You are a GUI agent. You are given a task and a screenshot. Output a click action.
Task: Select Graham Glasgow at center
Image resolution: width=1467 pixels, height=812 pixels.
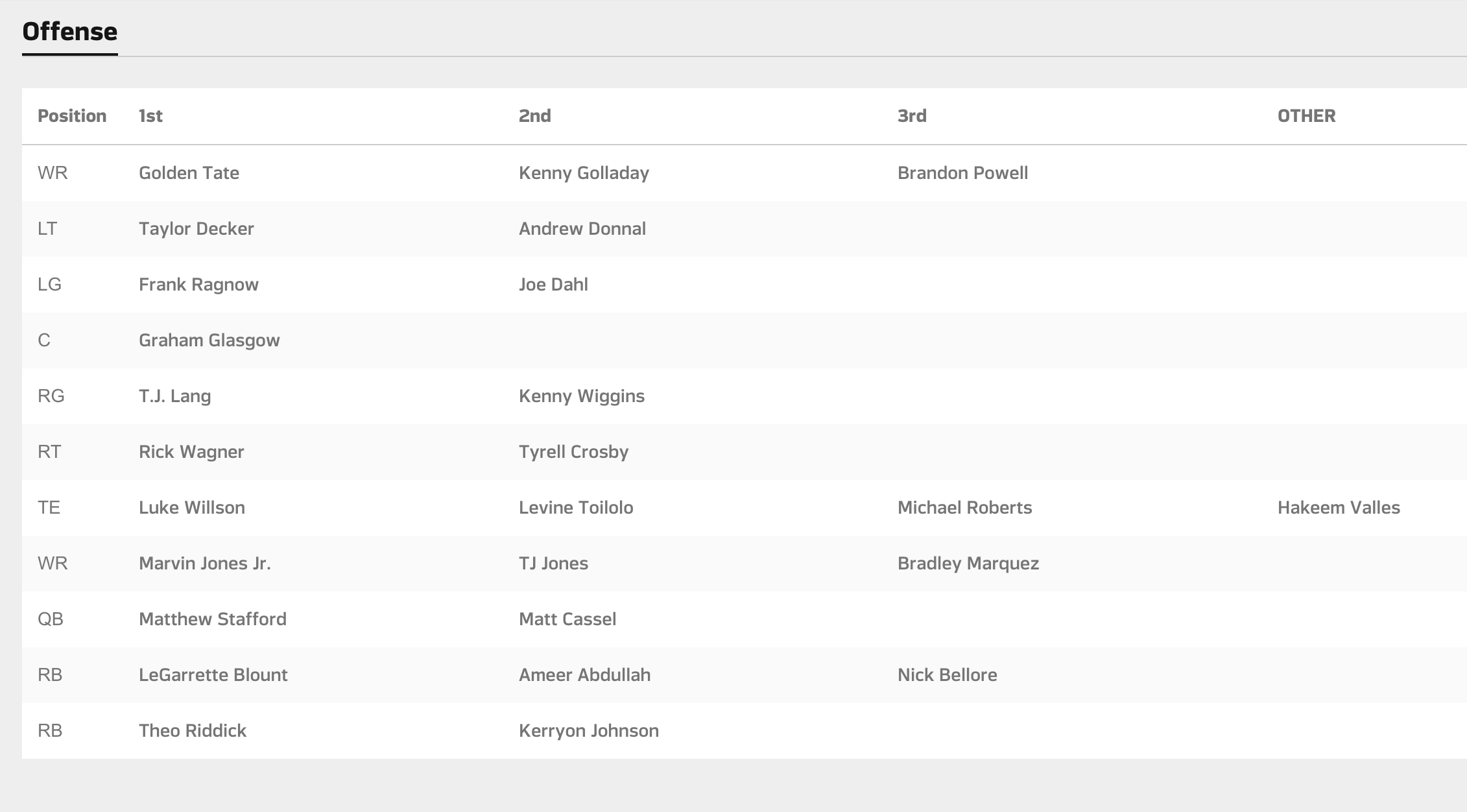(209, 340)
